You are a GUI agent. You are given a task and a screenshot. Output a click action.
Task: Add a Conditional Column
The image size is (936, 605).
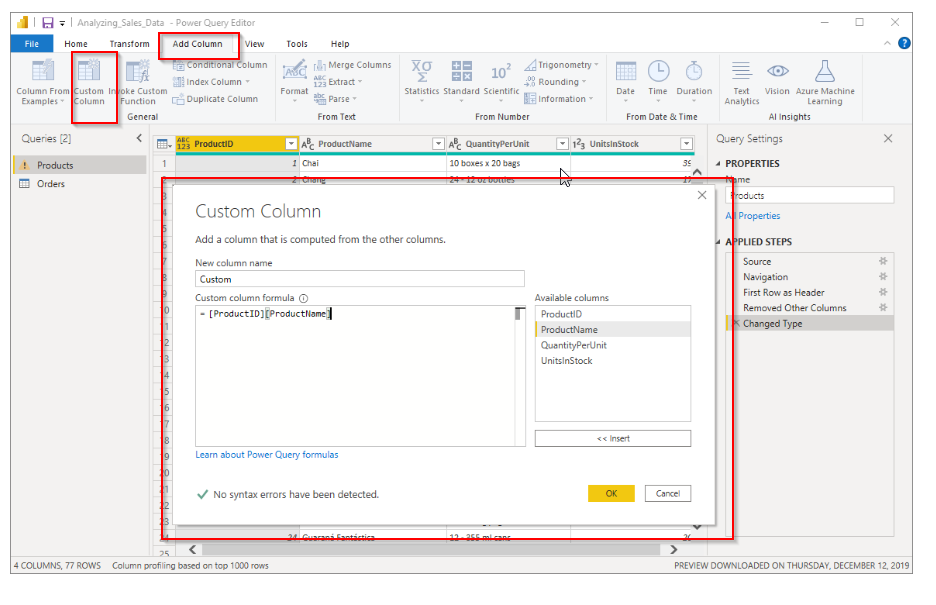(220, 65)
